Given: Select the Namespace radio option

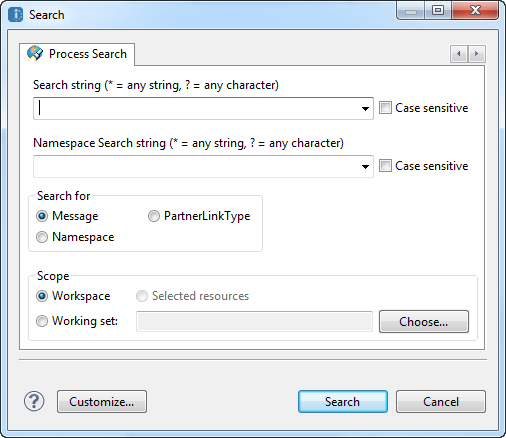Looking at the screenshot, I should tap(42, 237).
